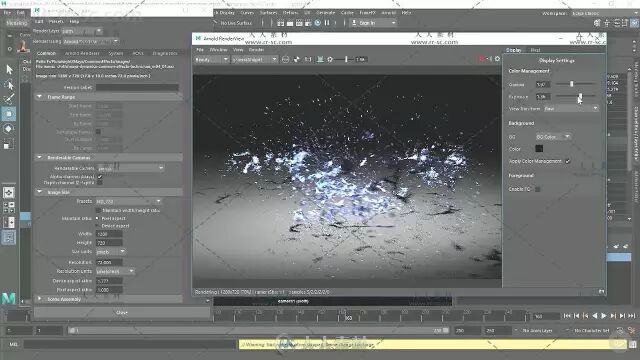This screenshot has height=360, width=640.
Task: Open RenderView settings gear icon
Action: [x=497, y=59]
